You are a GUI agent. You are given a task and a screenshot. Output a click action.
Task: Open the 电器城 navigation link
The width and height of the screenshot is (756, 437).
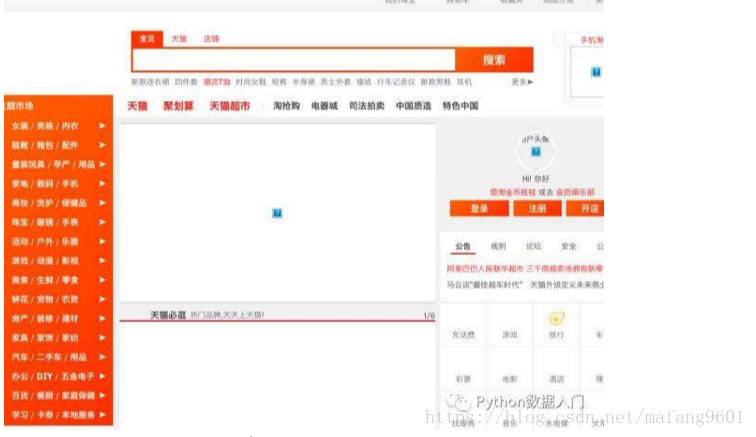tap(324, 106)
